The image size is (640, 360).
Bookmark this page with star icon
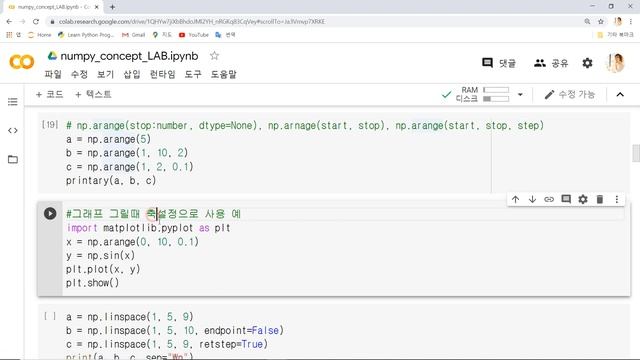tap(600, 22)
